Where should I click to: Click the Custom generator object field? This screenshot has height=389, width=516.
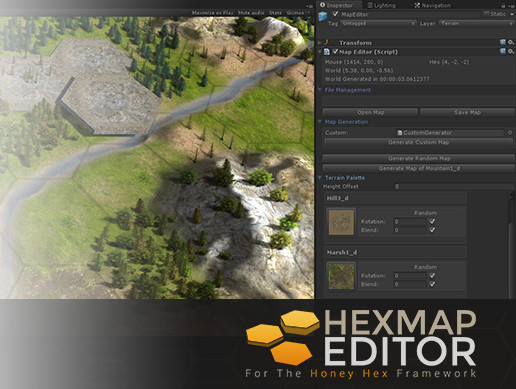[x=451, y=133]
